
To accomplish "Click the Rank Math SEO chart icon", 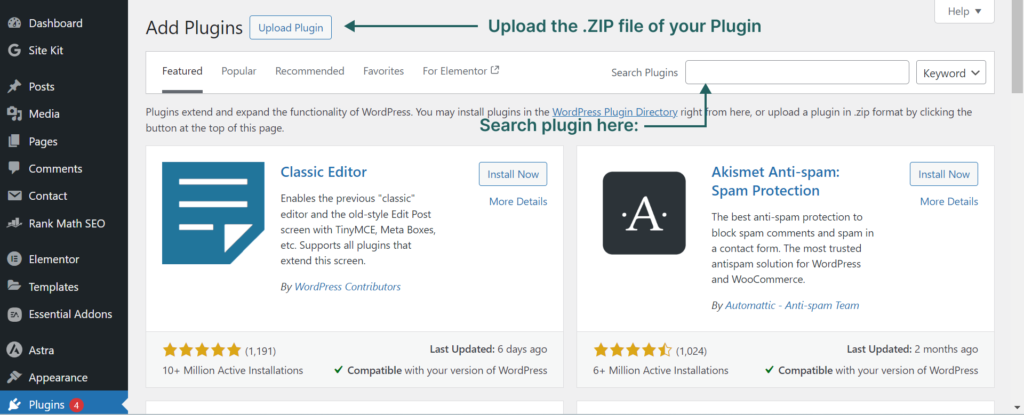I will [x=14, y=224].
